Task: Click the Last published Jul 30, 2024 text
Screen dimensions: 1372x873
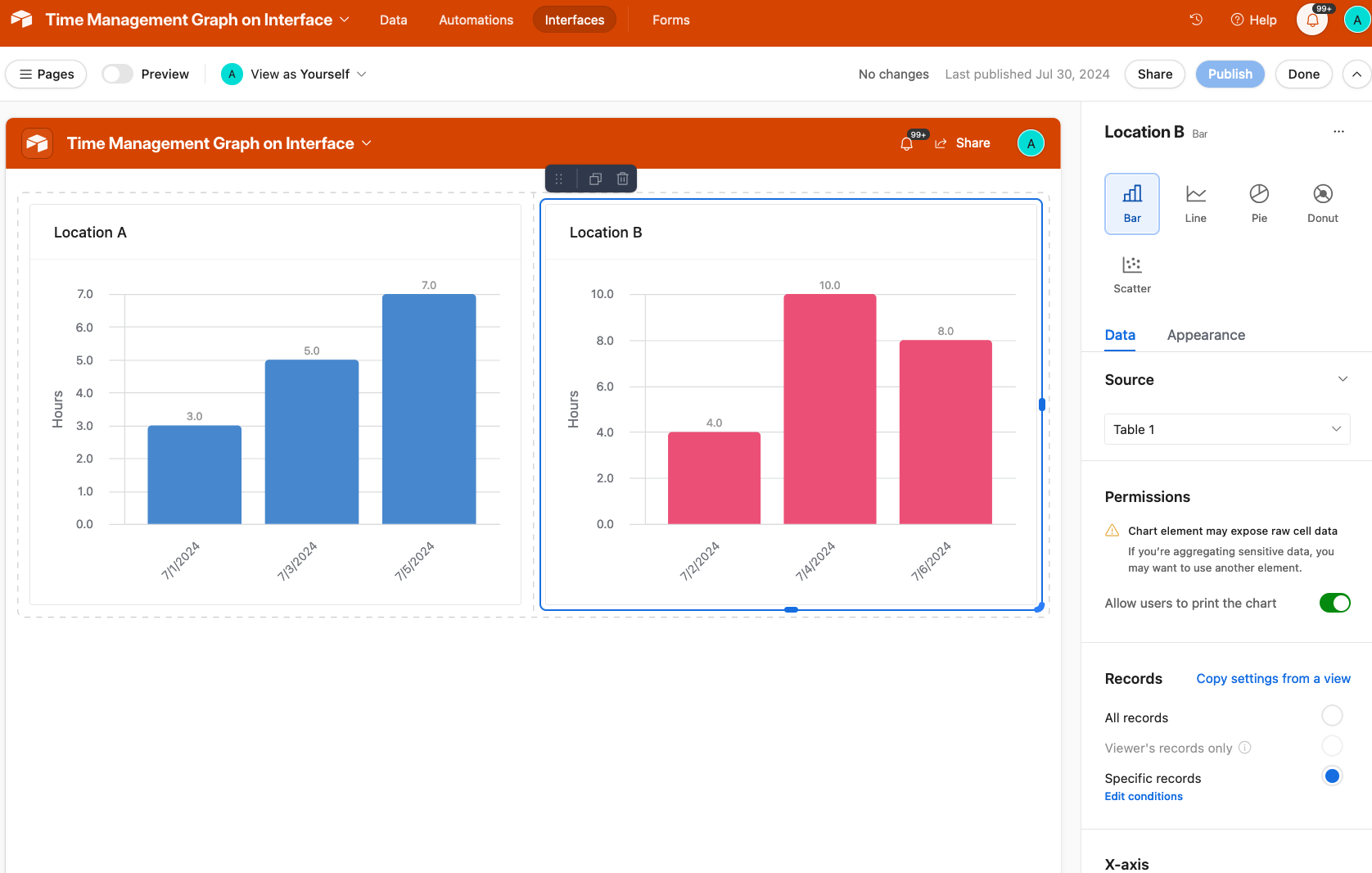Action: pos(1027,74)
